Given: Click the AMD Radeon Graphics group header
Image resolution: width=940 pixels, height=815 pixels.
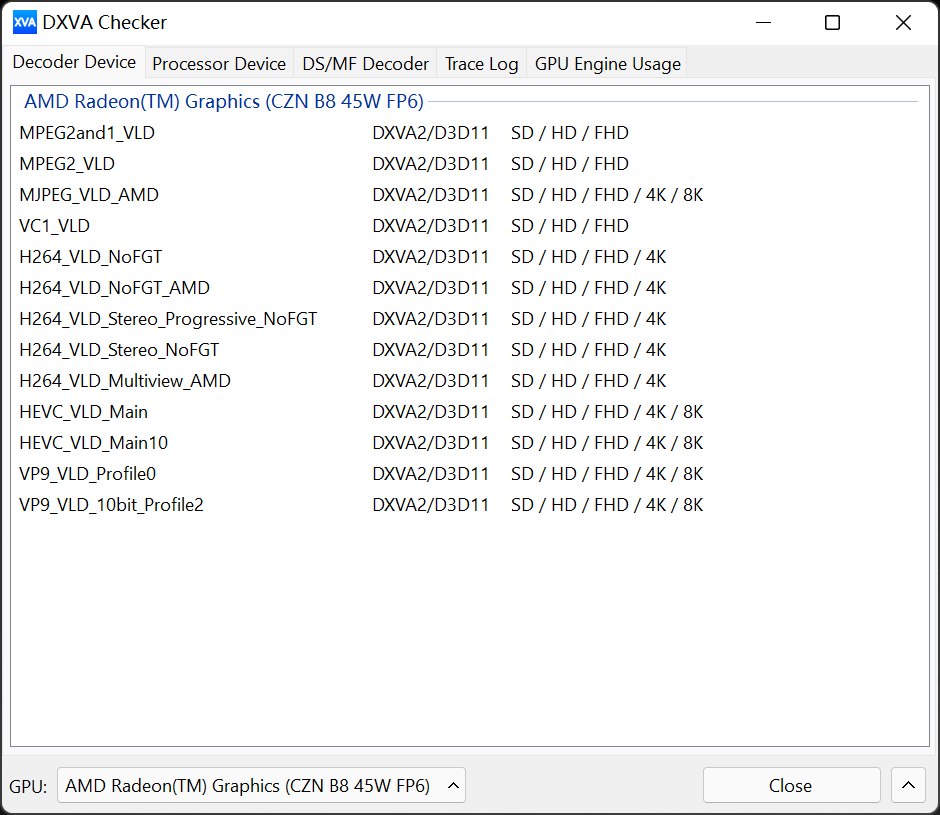Looking at the screenshot, I should point(224,101).
